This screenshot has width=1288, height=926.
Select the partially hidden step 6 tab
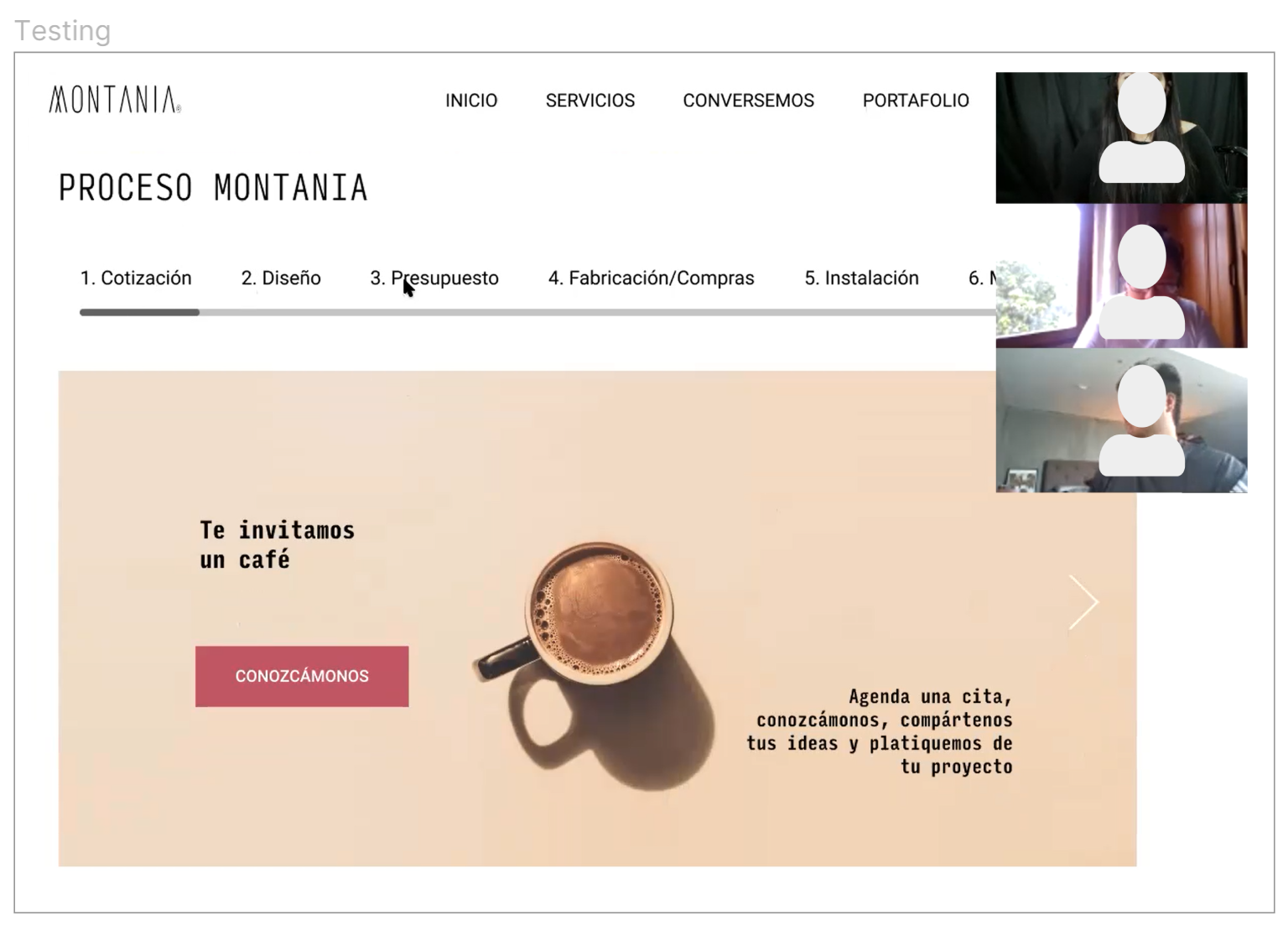(982, 278)
